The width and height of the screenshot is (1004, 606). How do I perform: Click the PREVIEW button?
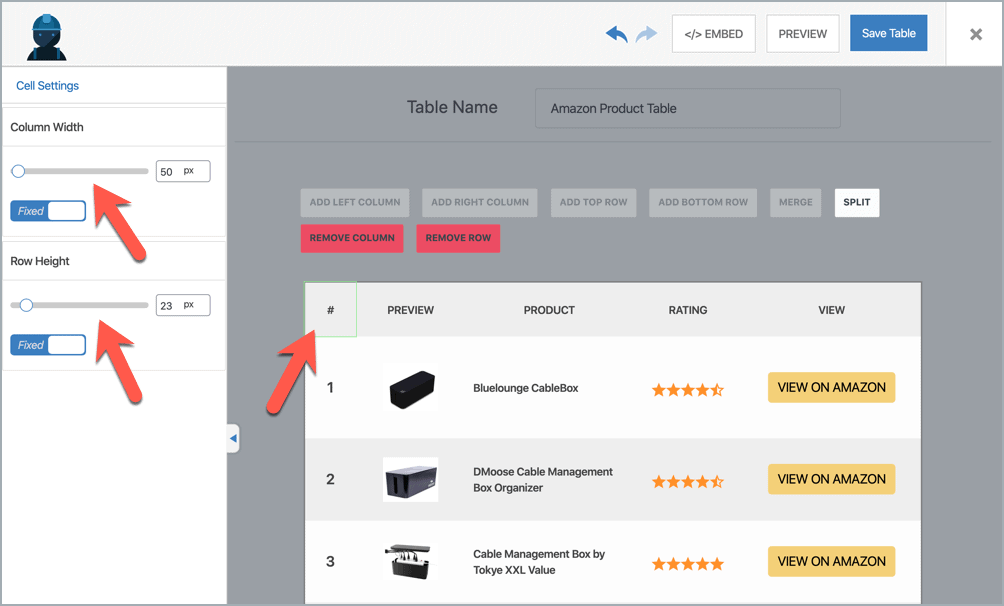(x=802, y=34)
